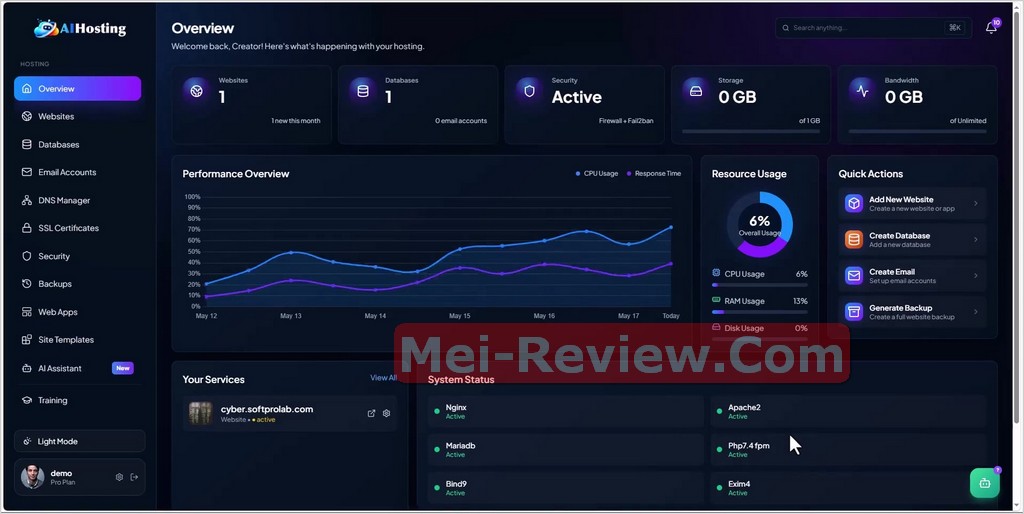Click the search magnifier icon

(786, 28)
